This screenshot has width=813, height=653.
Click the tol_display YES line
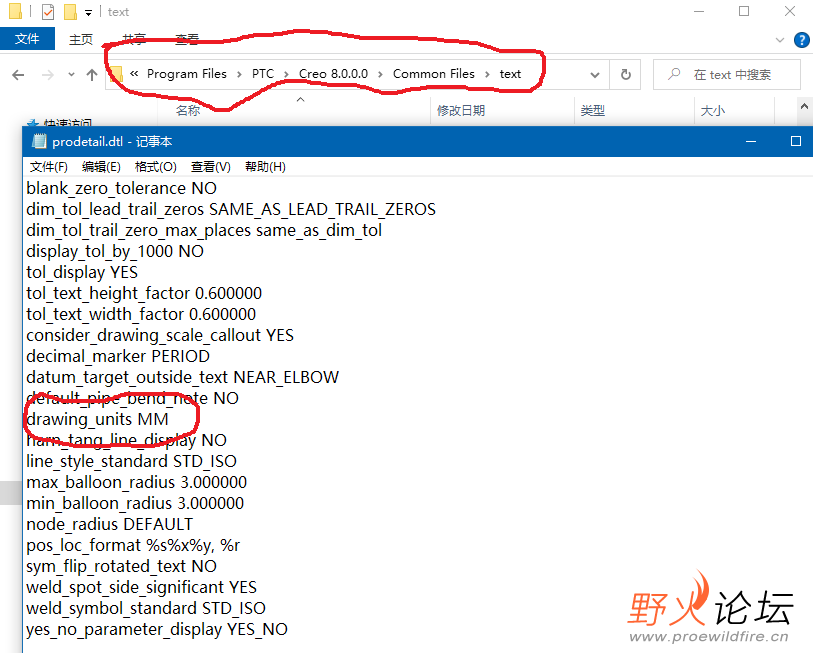tap(82, 272)
